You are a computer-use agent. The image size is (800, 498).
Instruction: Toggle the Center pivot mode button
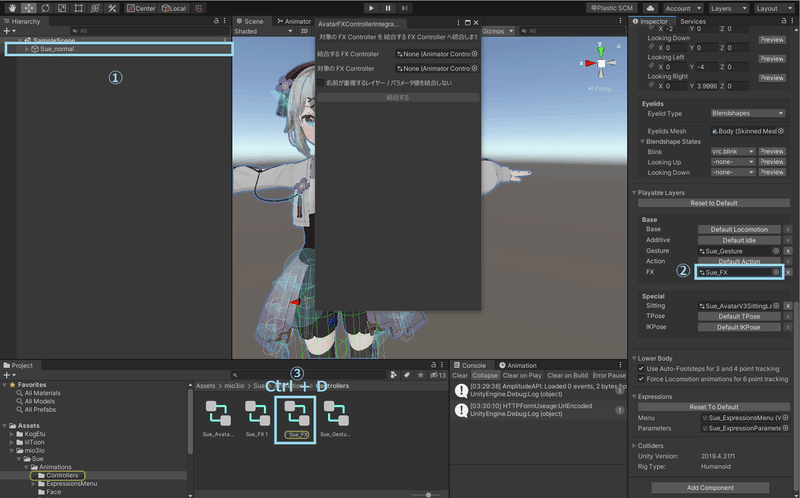(141, 8)
